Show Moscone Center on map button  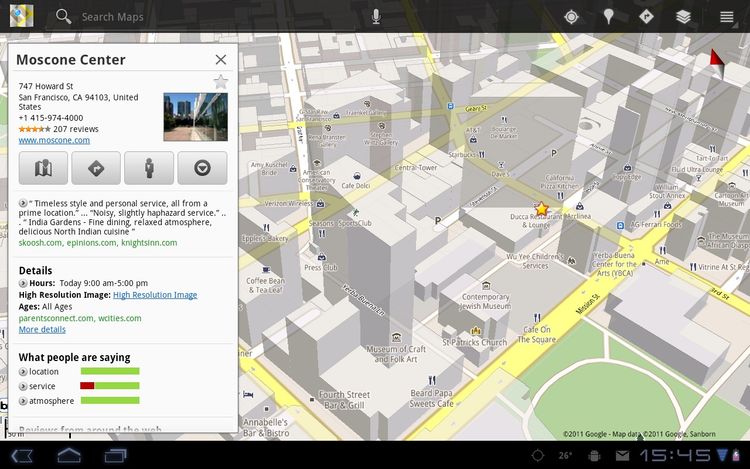[x=43, y=168]
